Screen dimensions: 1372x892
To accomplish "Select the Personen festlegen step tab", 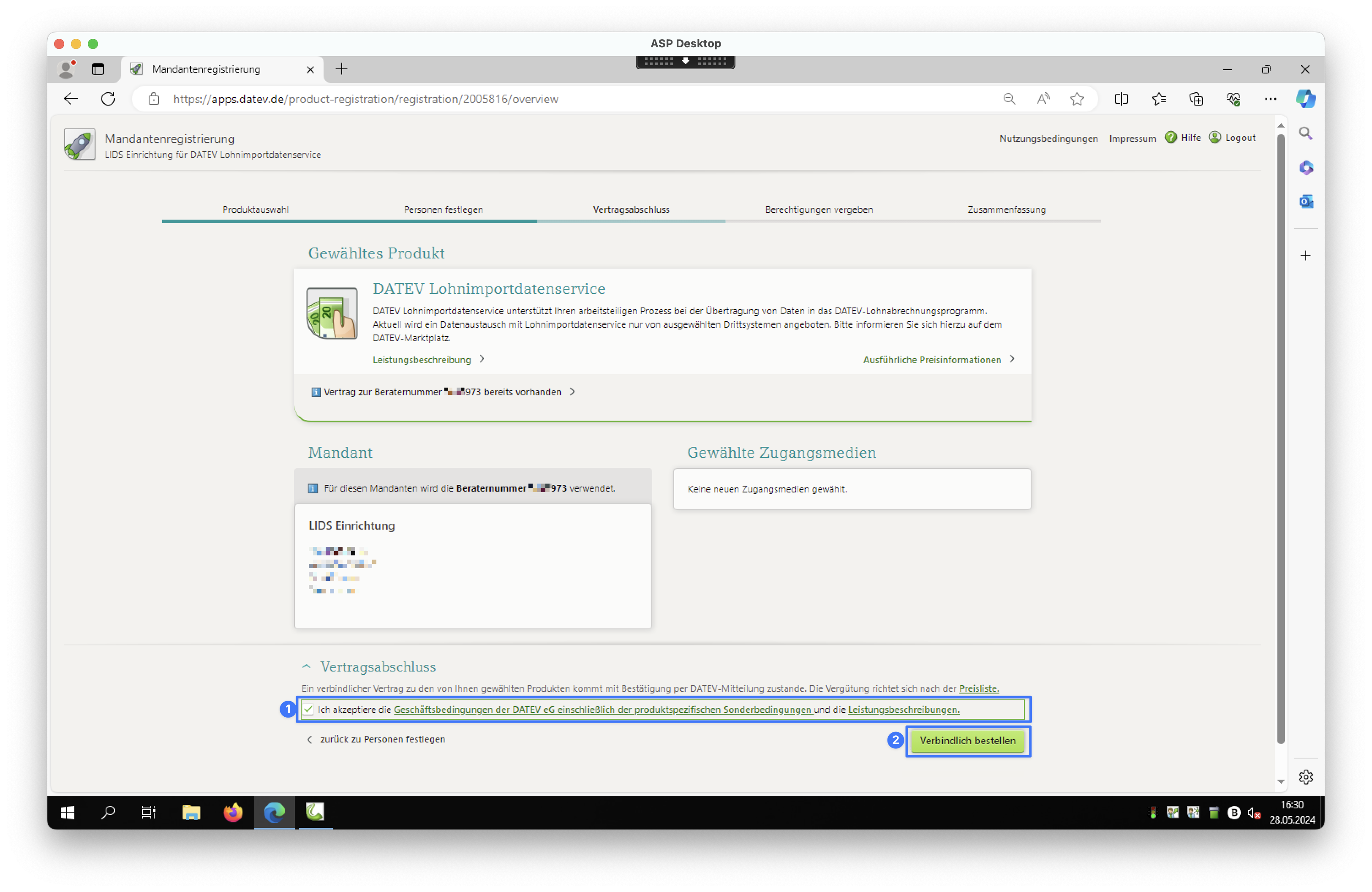I will click(443, 210).
